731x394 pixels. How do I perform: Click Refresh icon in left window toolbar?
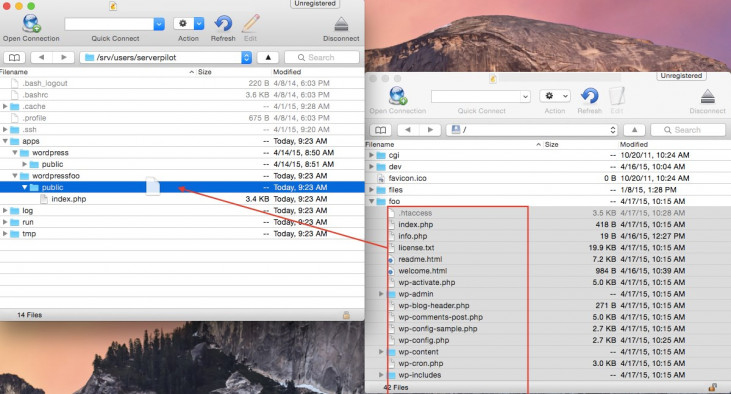click(223, 23)
